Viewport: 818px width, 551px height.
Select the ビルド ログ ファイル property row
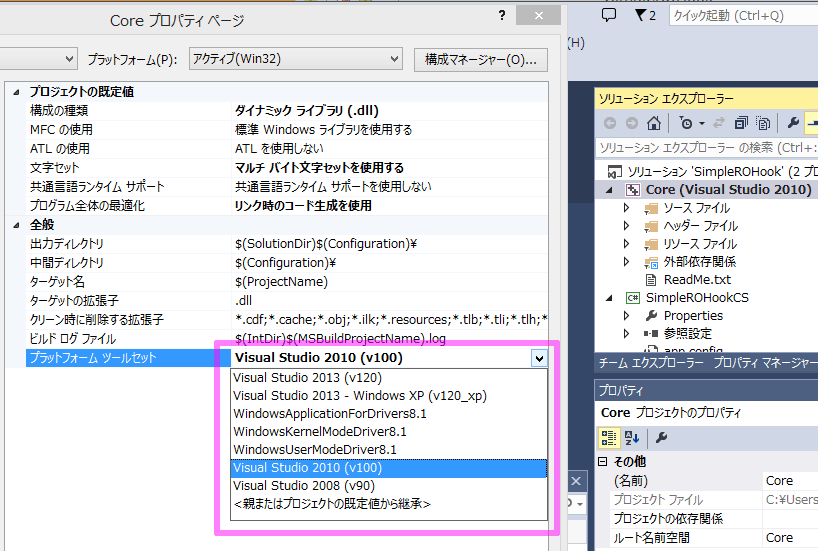(287, 339)
